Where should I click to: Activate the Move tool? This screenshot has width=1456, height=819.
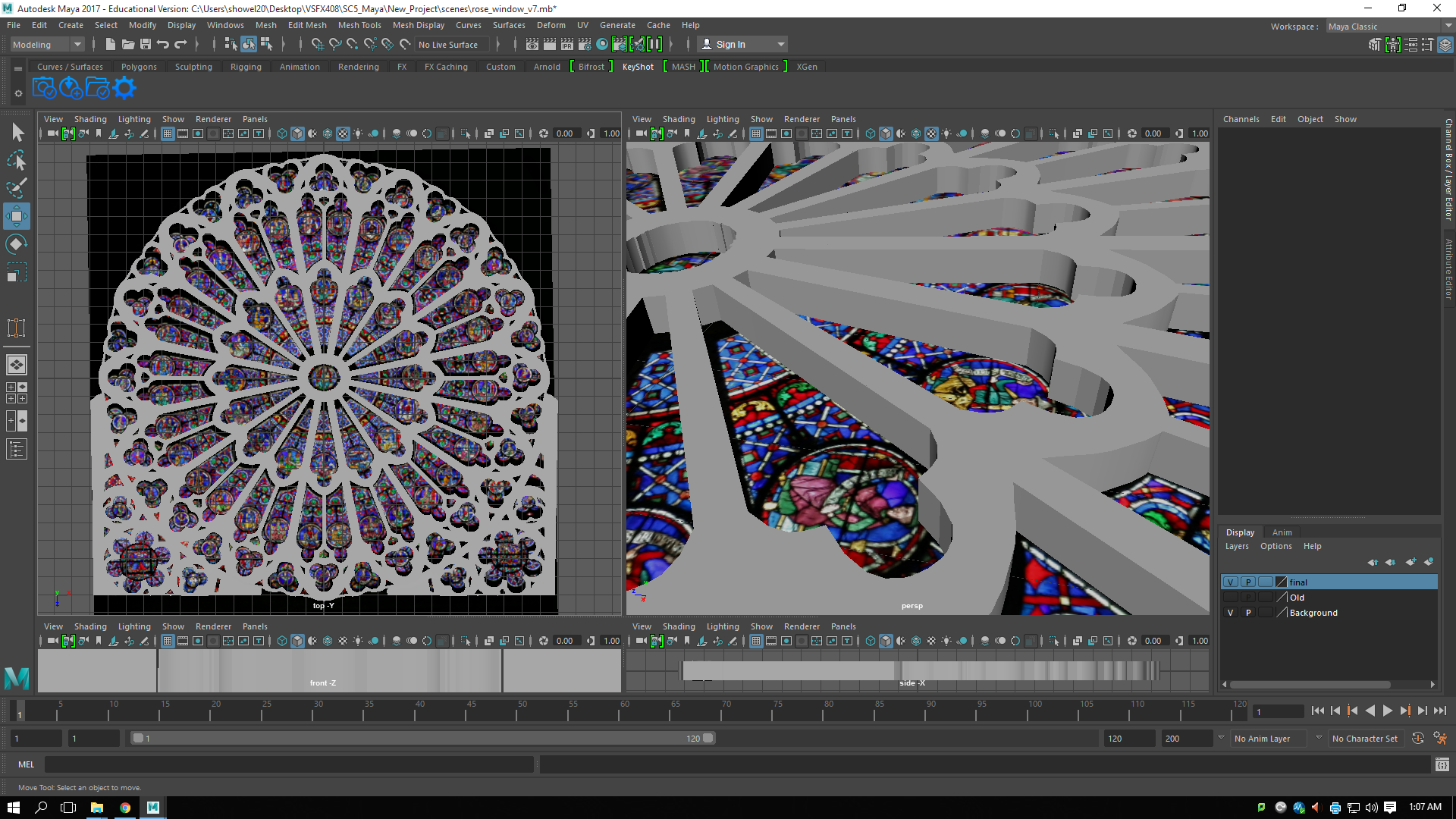pyautogui.click(x=17, y=216)
